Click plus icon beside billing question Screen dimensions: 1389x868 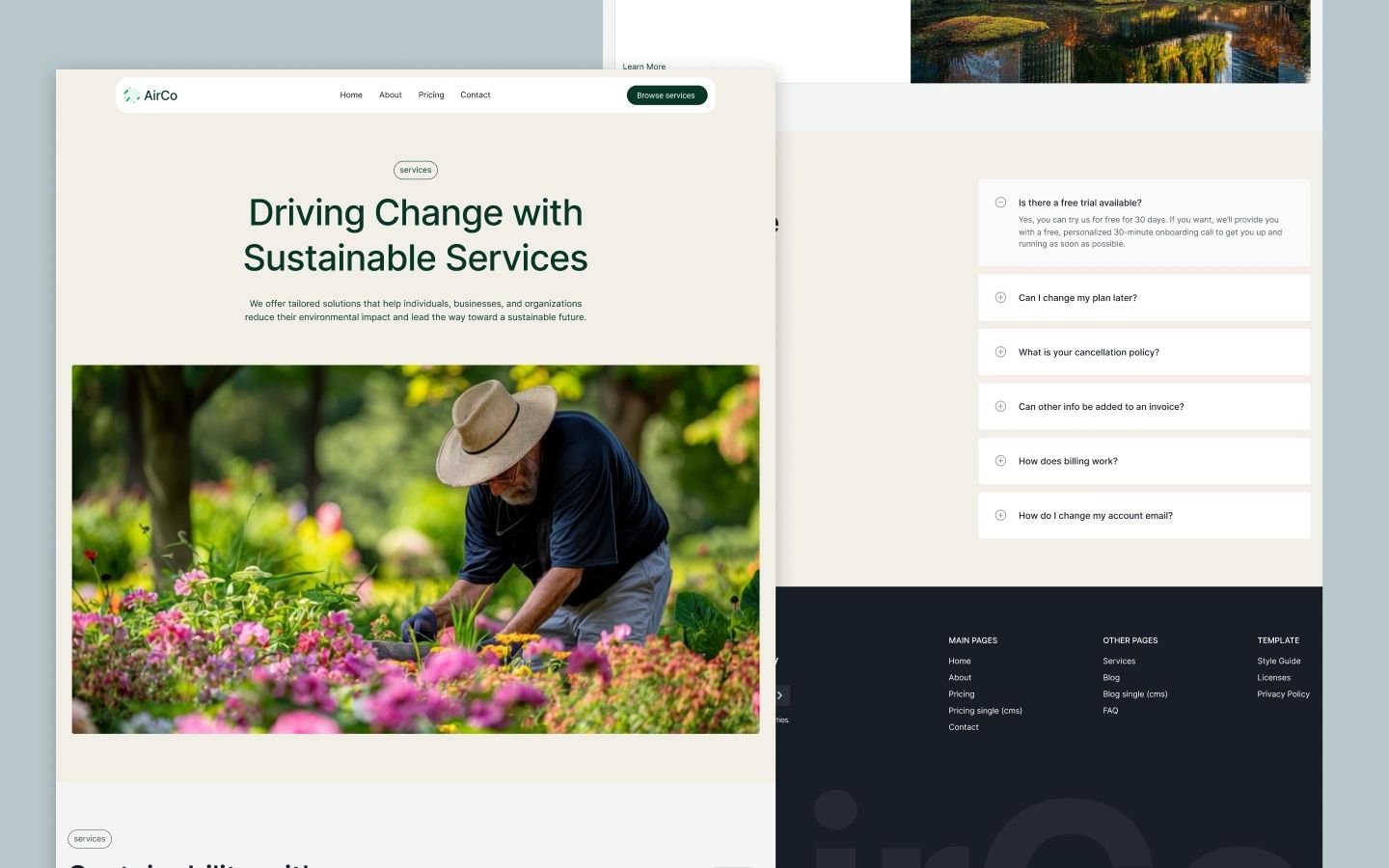pos(1000,461)
